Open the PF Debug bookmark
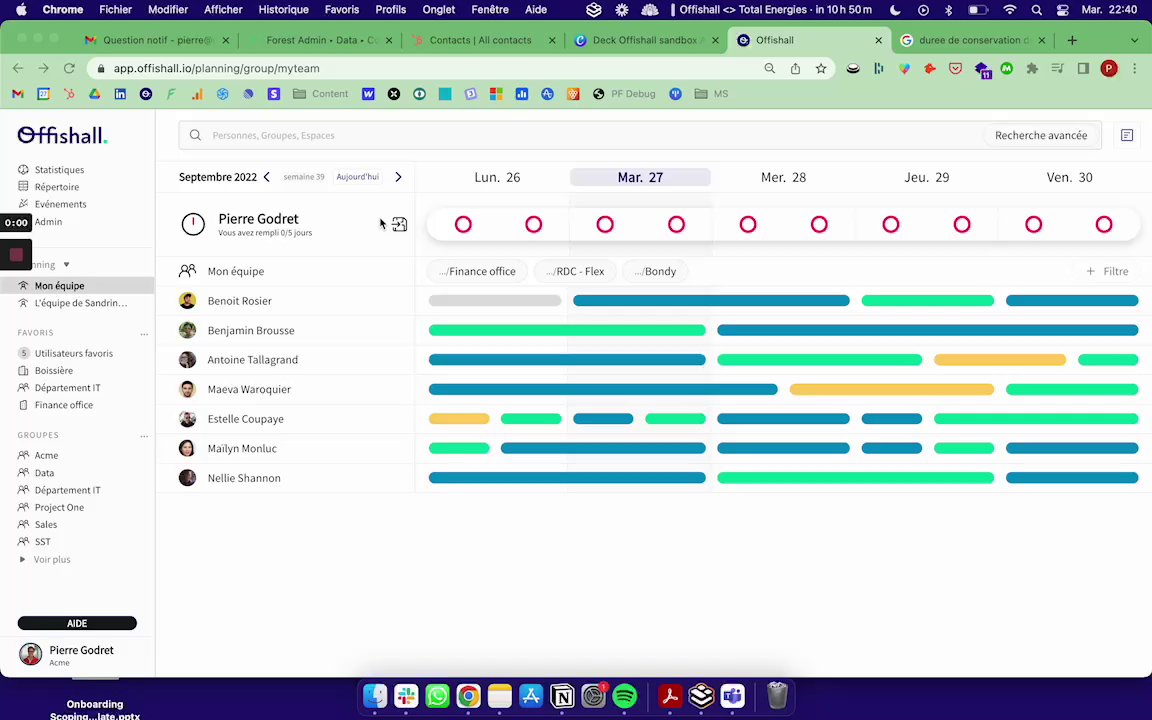This screenshot has width=1152, height=720. tap(624, 94)
